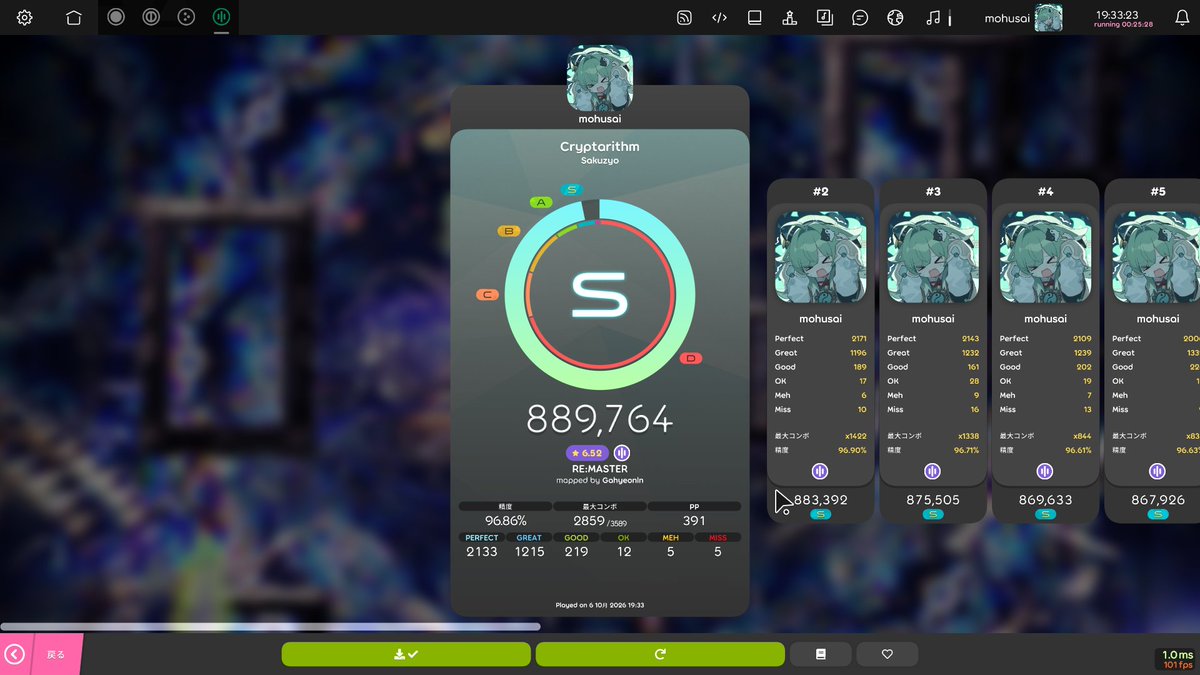Screen dimensions: 1200x675
Task: Open the wiki book icon
Action: coord(754,17)
